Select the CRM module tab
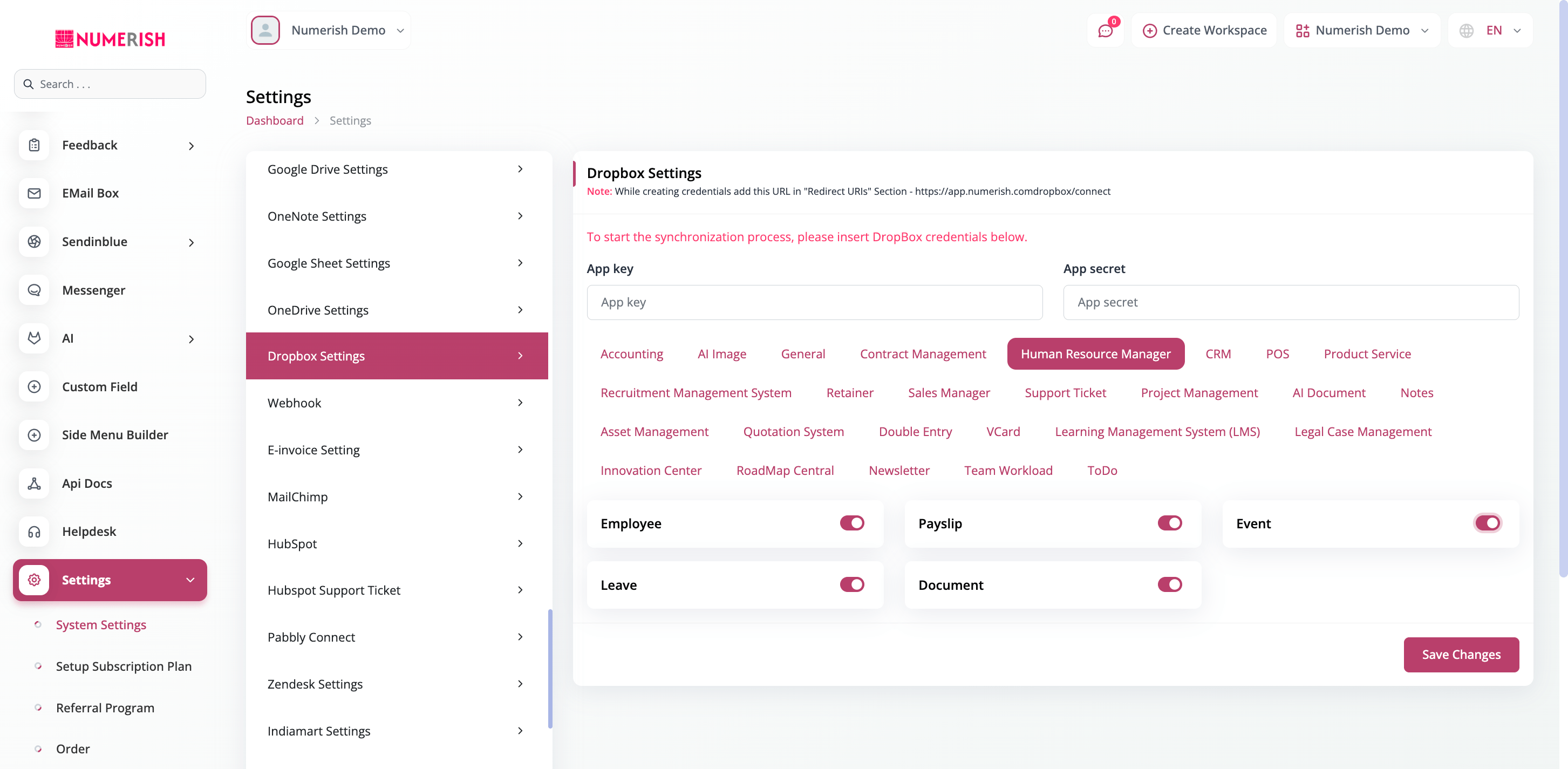The height and width of the screenshot is (769, 1568). click(1218, 354)
